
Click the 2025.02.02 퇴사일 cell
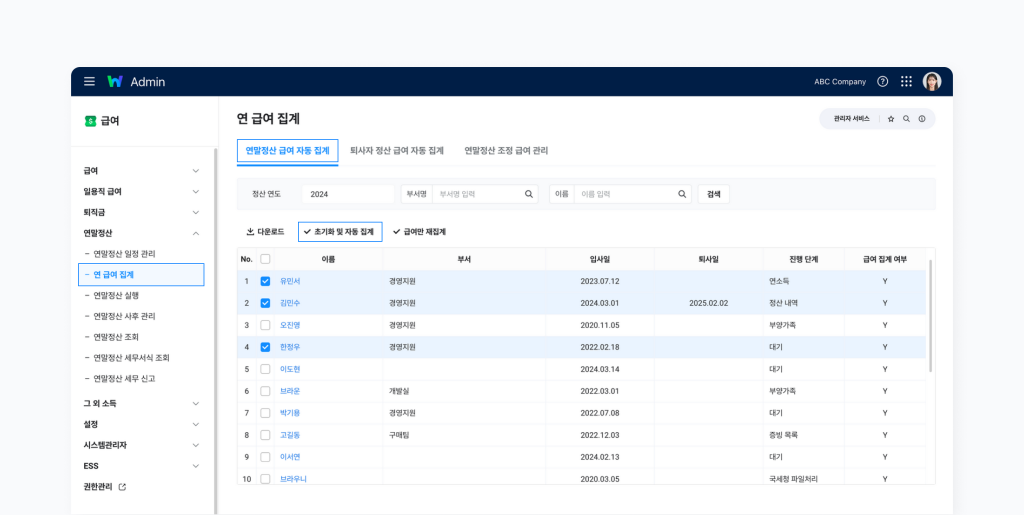pyautogui.click(x=708, y=303)
